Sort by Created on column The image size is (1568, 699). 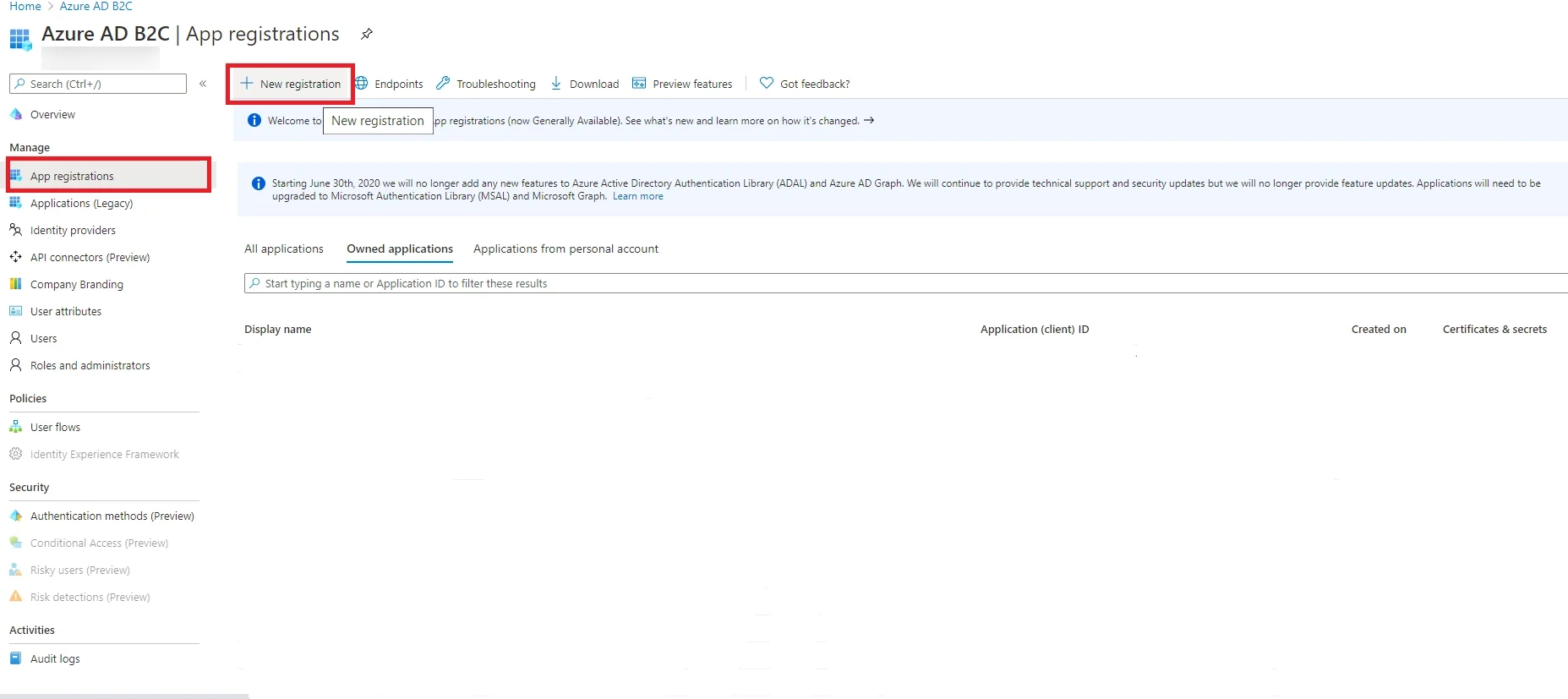pyautogui.click(x=1379, y=329)
